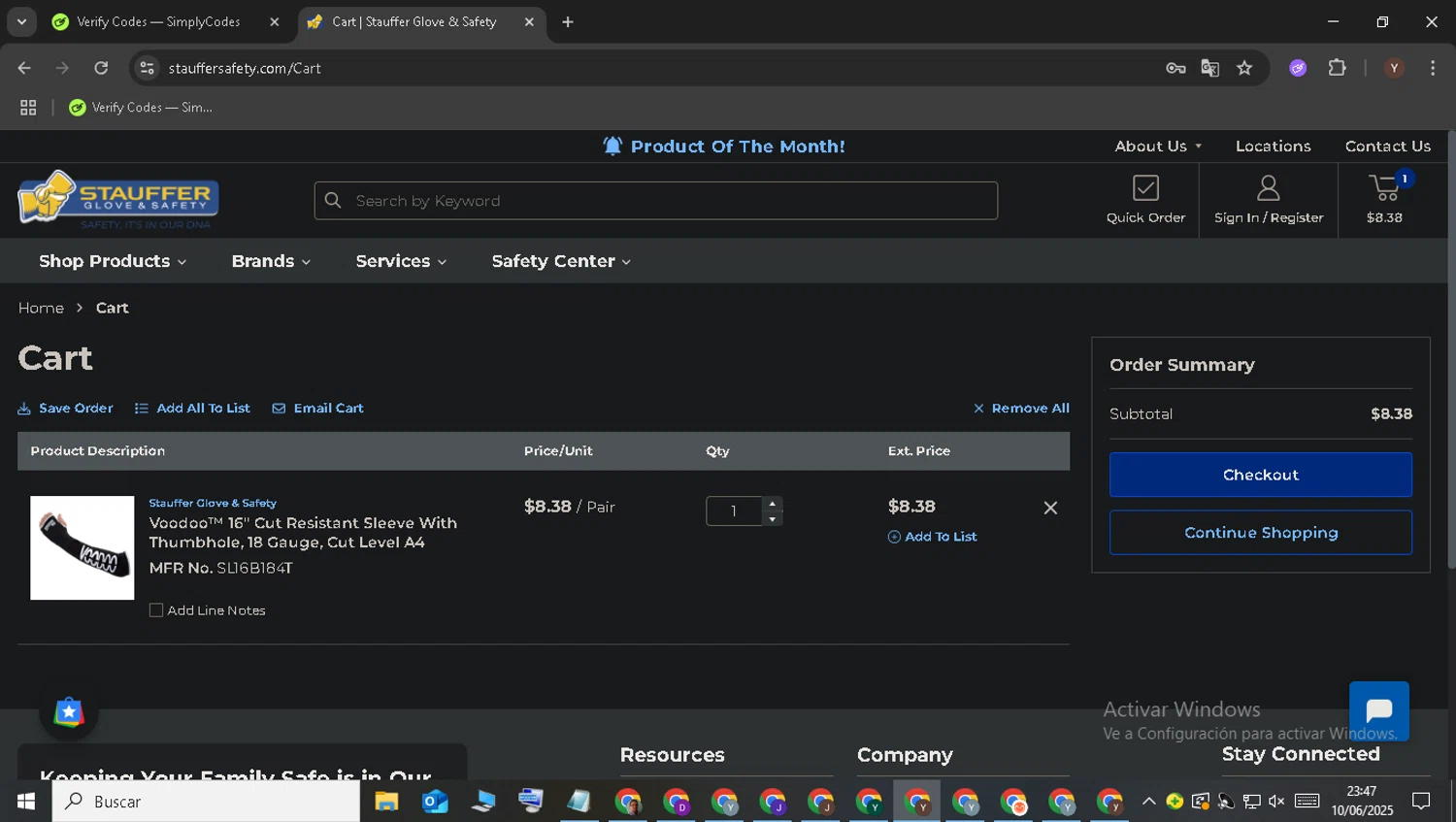The width and height of the screenshot is (1456, 822).
Task: Click the Product Of The Month bell icon
Action: [612, 146]
